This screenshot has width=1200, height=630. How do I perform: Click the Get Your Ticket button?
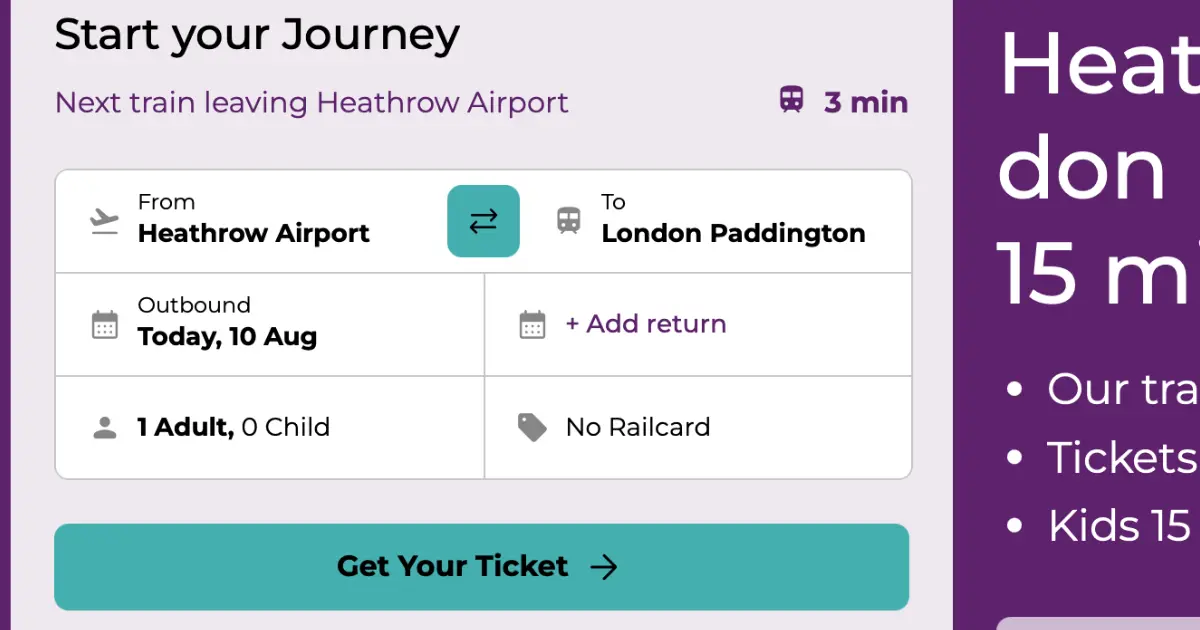[482, 567]
